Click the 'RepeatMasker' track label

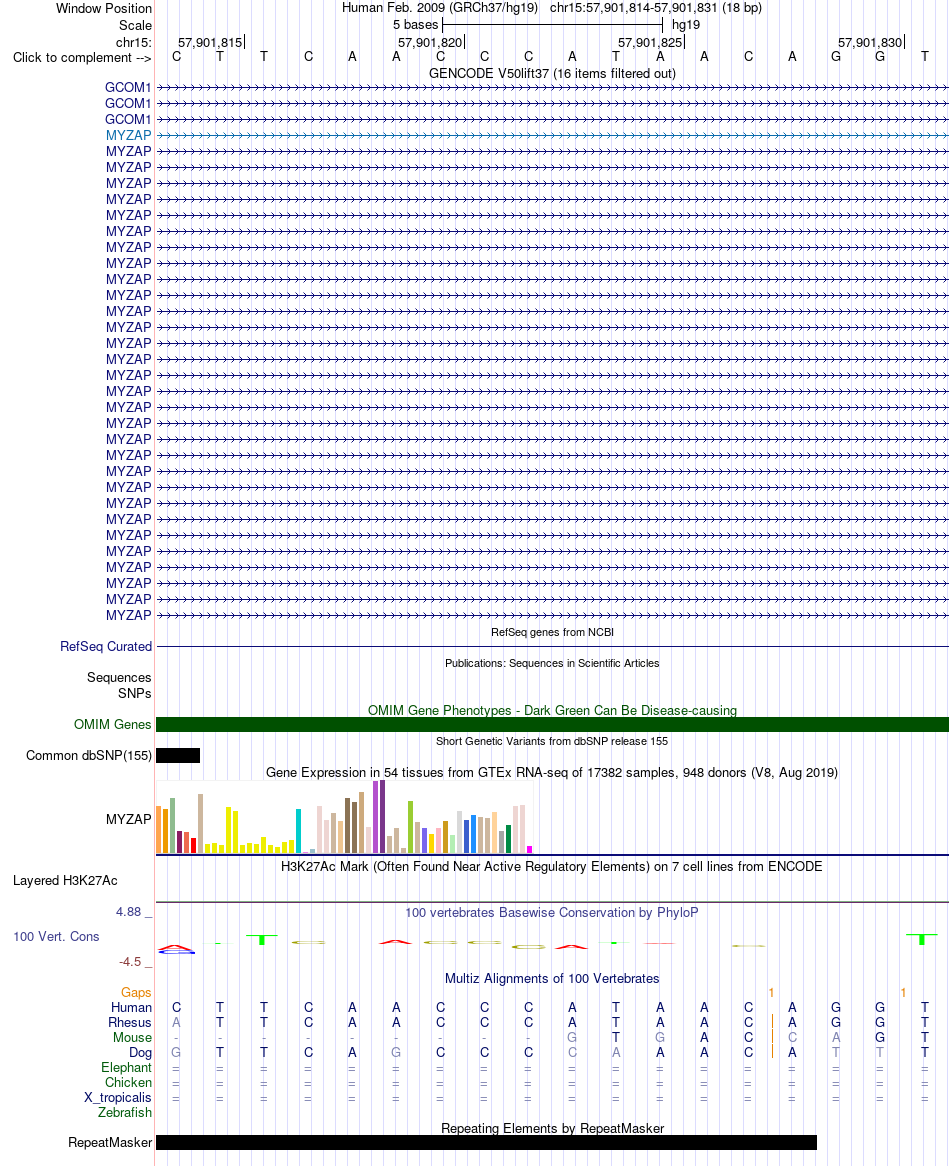tap(110, 1142)
